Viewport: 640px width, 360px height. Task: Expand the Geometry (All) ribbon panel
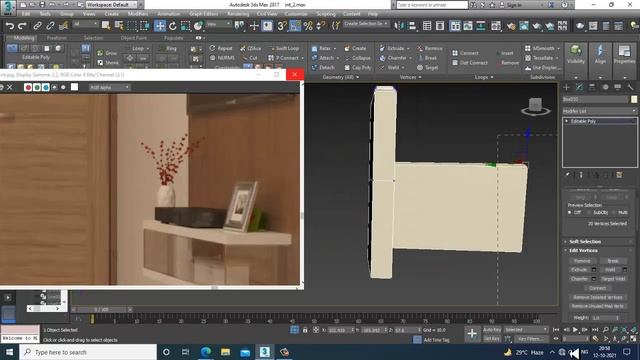[x=340, y=77]
